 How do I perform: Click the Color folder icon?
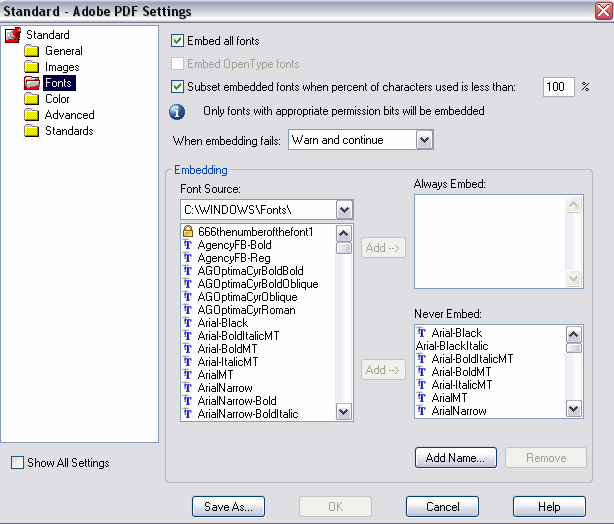tap(31, 99)
